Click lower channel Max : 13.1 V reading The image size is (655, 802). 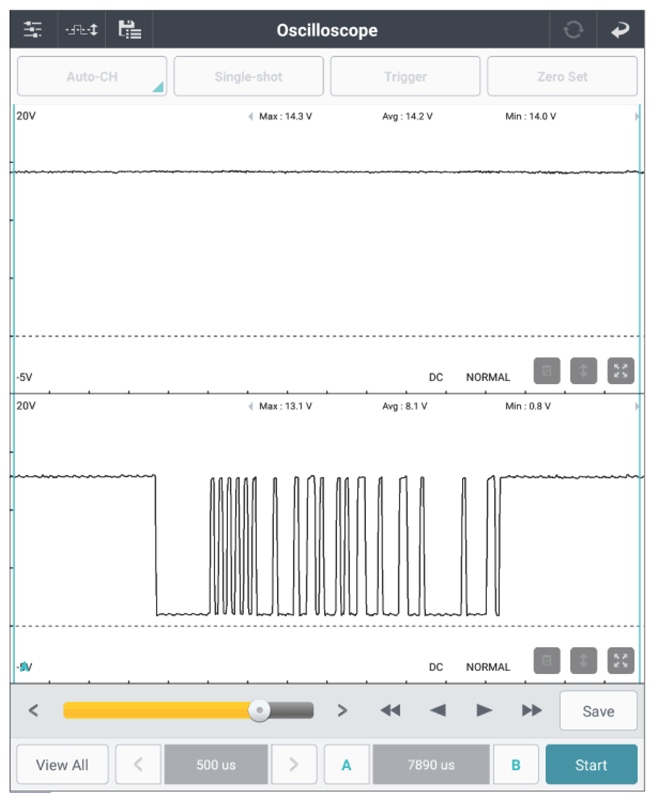285,407
